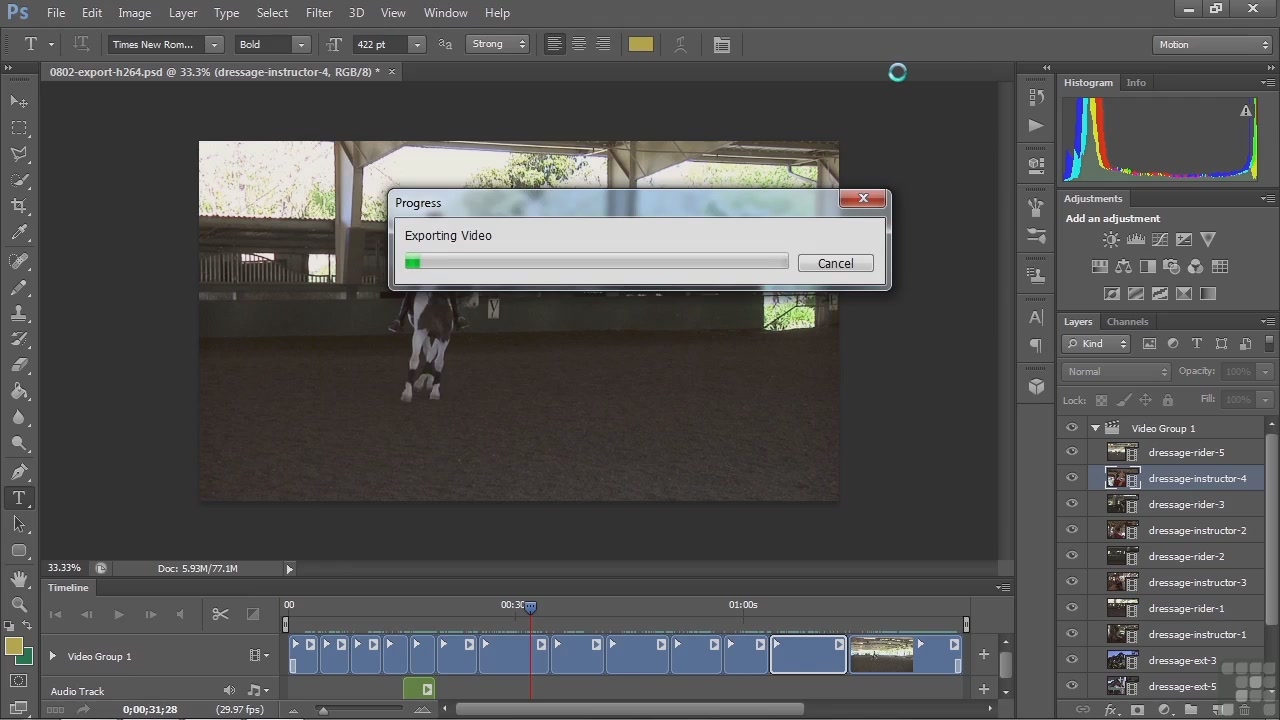
Task: Select the Rectangular Marquee tool
Action: 19,128
